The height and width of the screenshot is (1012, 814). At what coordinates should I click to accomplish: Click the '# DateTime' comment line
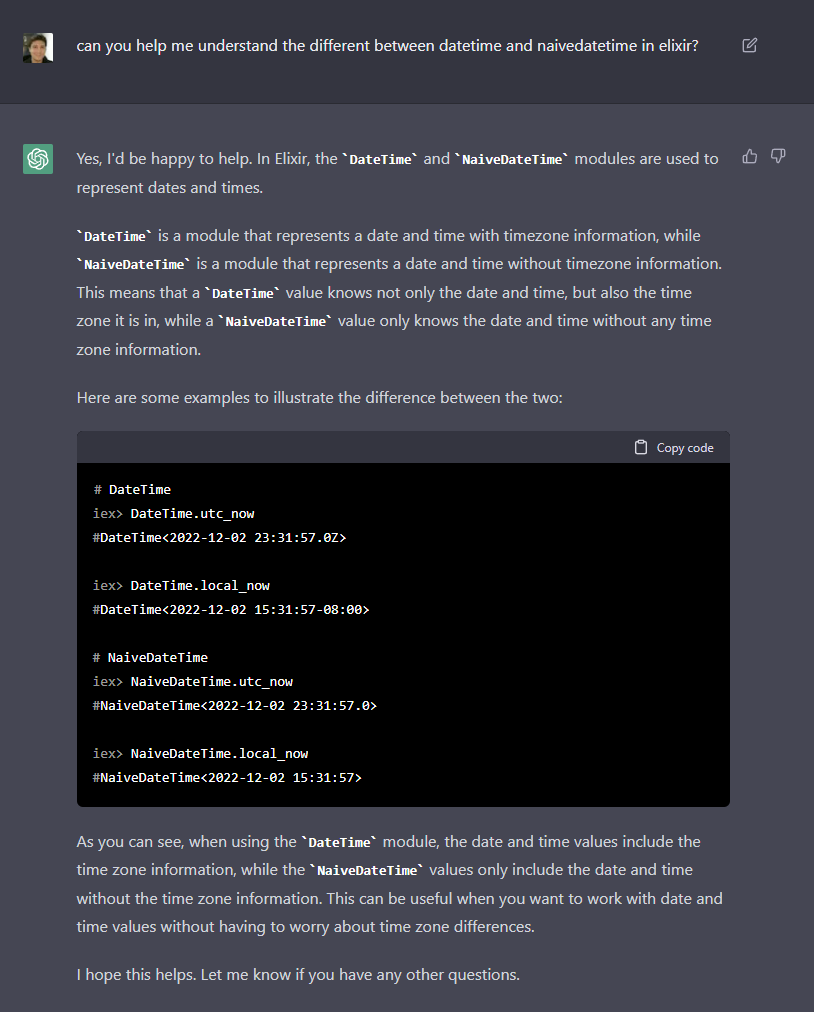[x=132, y=489]
